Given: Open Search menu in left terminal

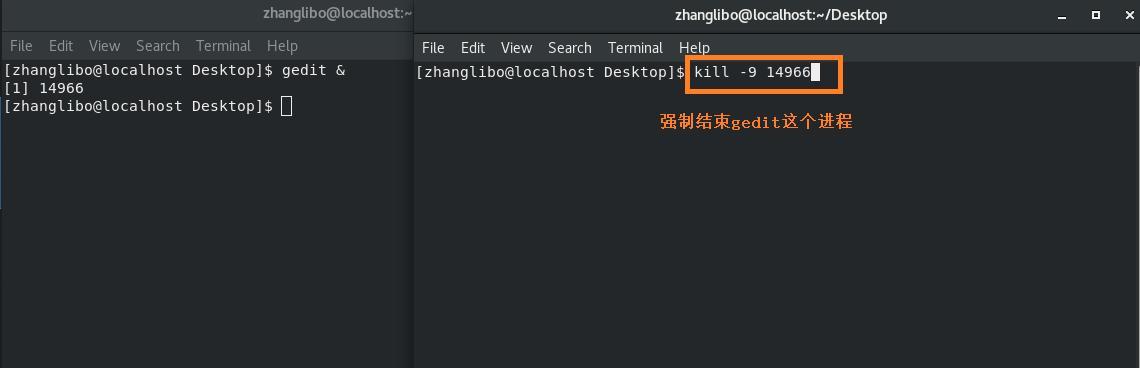Looking at the screenshot, I should (158, 46).
